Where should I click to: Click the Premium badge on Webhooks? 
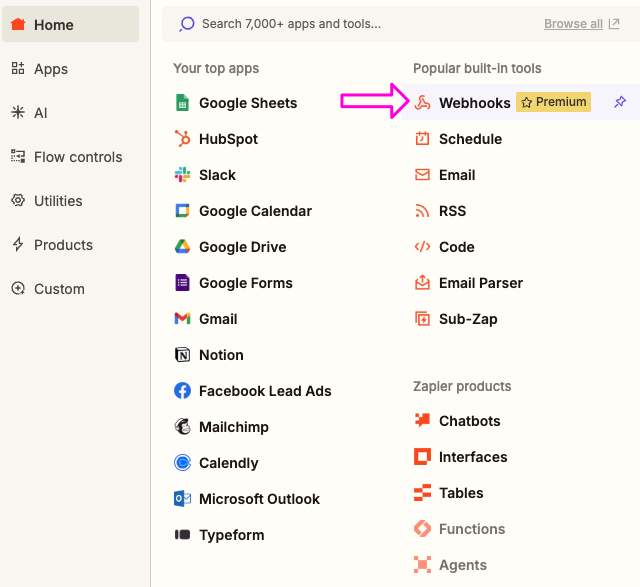tap(553, 102)
